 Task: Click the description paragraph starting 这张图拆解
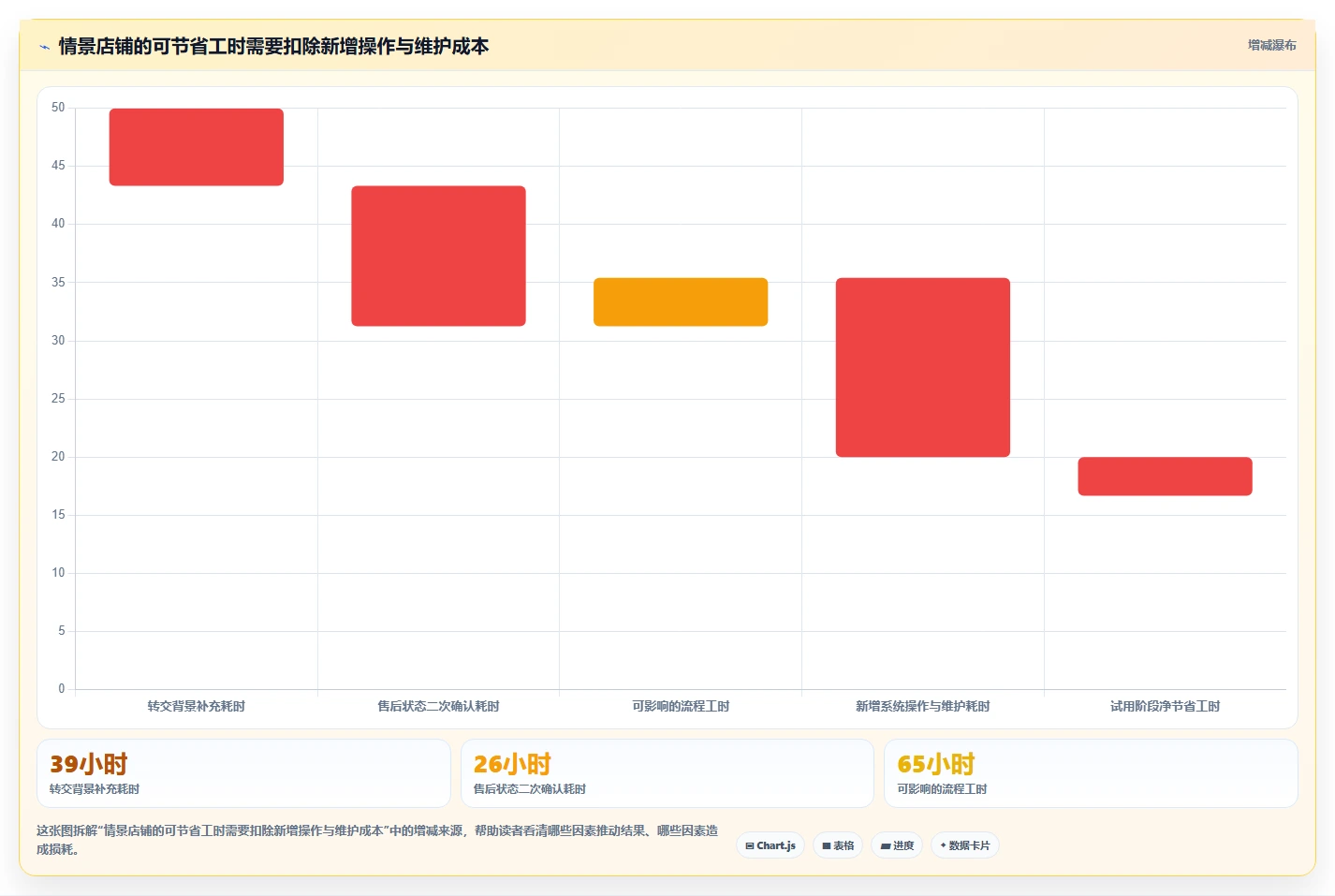(377, 840)
